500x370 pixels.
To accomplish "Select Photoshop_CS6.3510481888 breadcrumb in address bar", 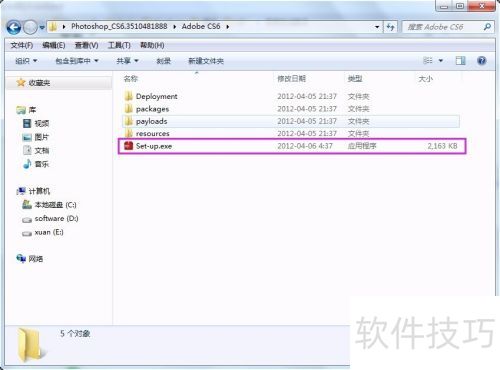I will click(x=119, y=26).
